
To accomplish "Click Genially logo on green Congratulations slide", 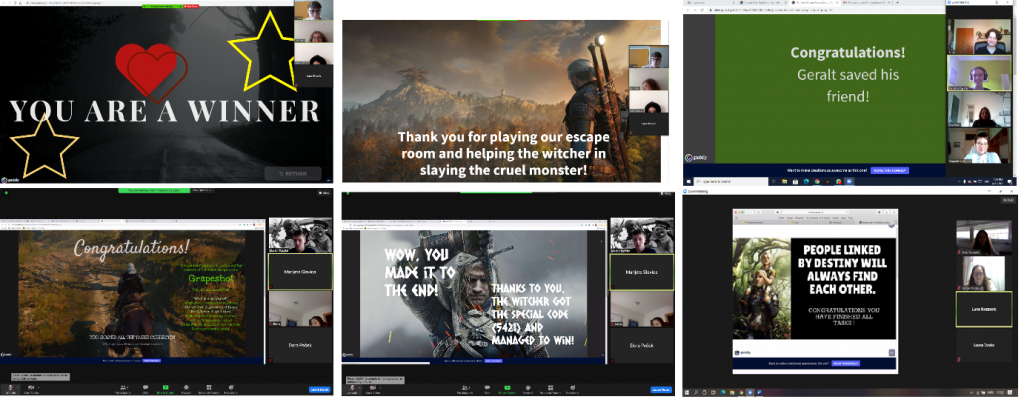I will pyautogui.click(x=697, y=157).
